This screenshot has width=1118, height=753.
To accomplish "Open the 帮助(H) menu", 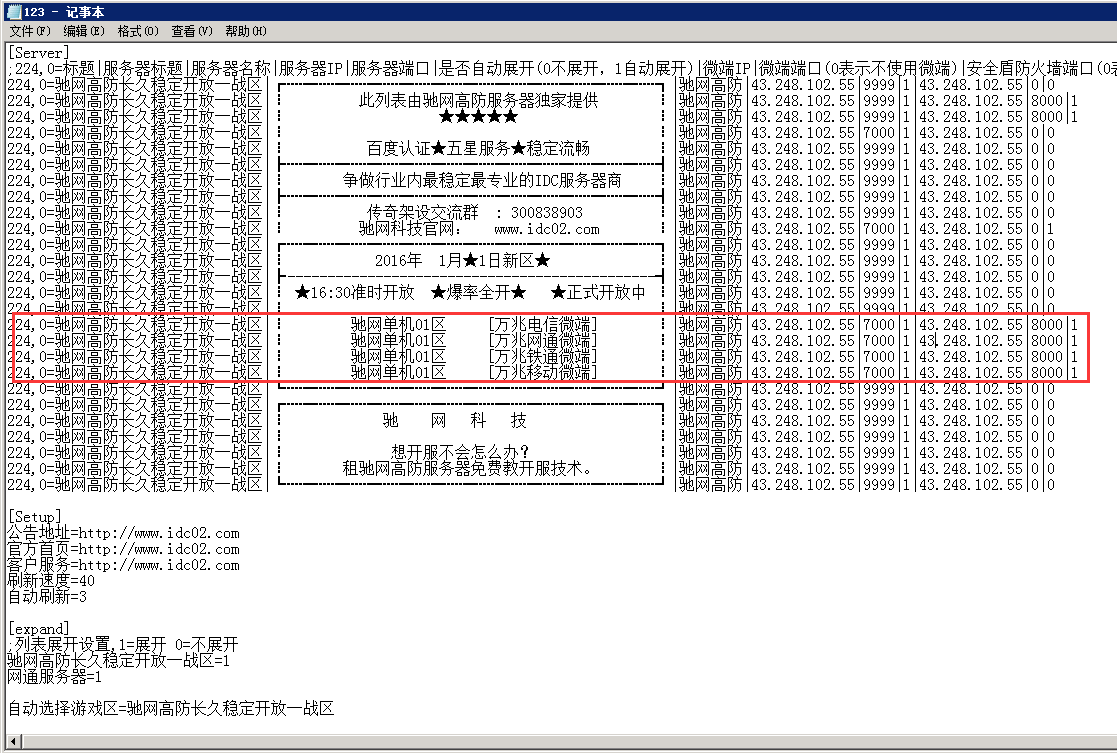I will (246, 31).
